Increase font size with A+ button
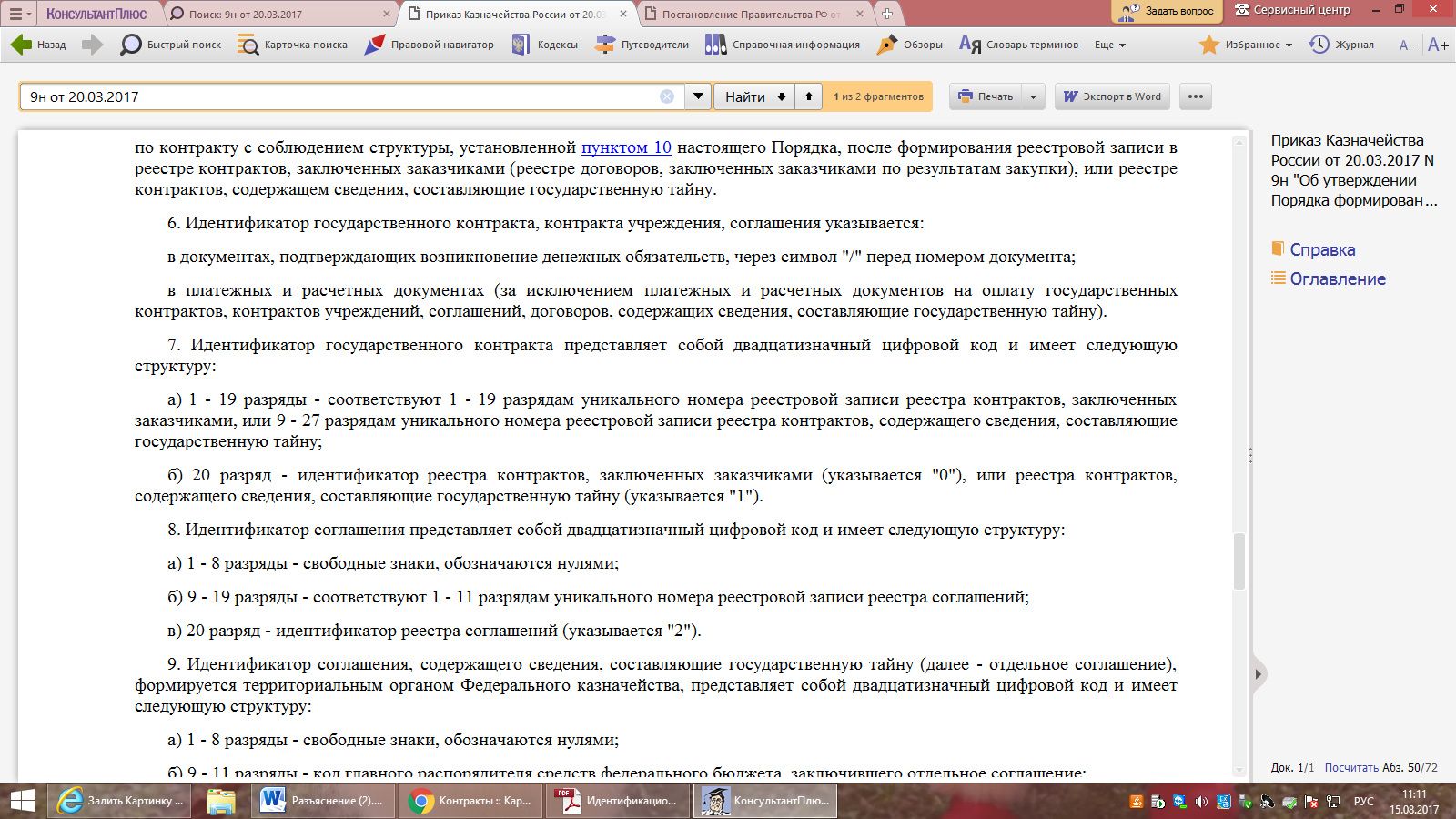The width and height of the screenshot is (1456, 819). point(1438,45)
